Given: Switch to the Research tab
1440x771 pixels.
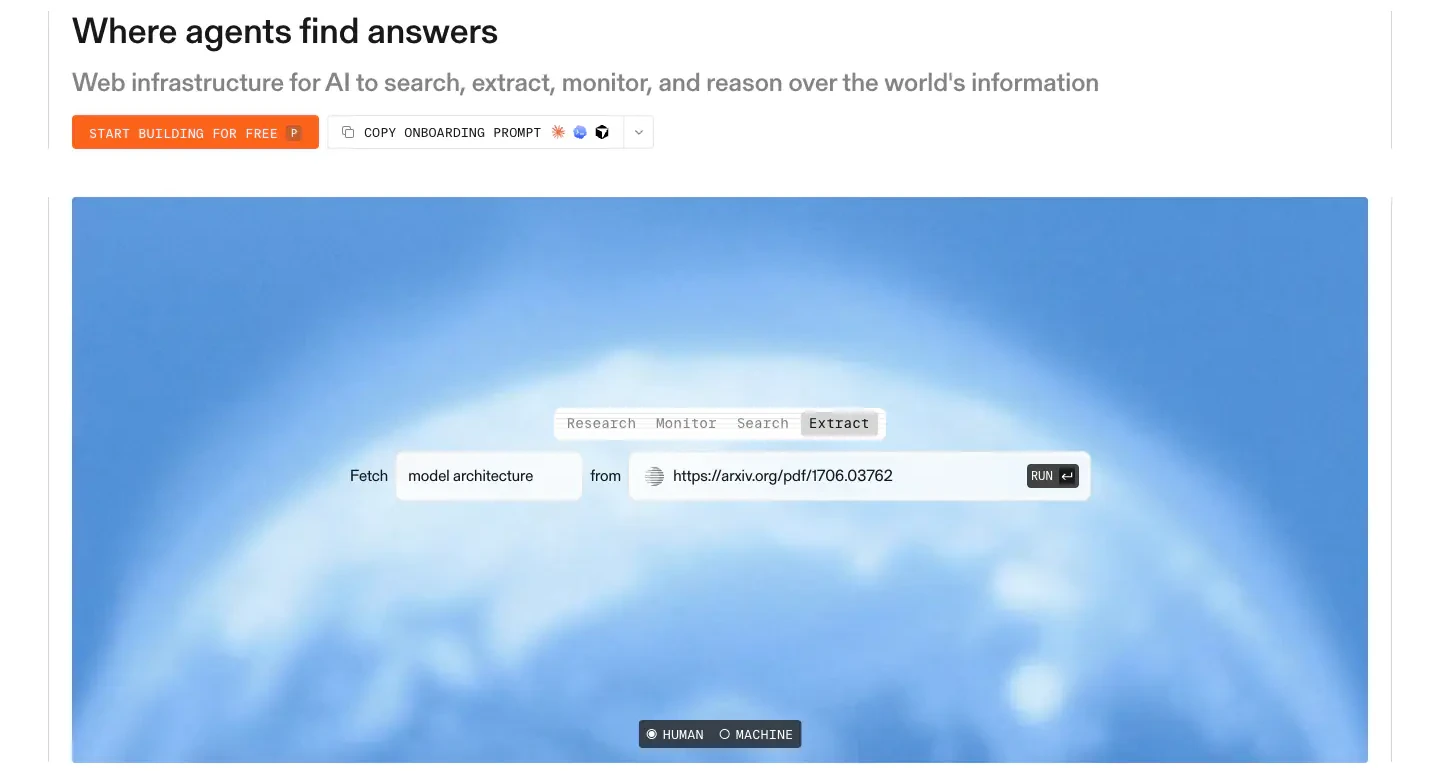Looking at the screenshot, I should [601, 424].
